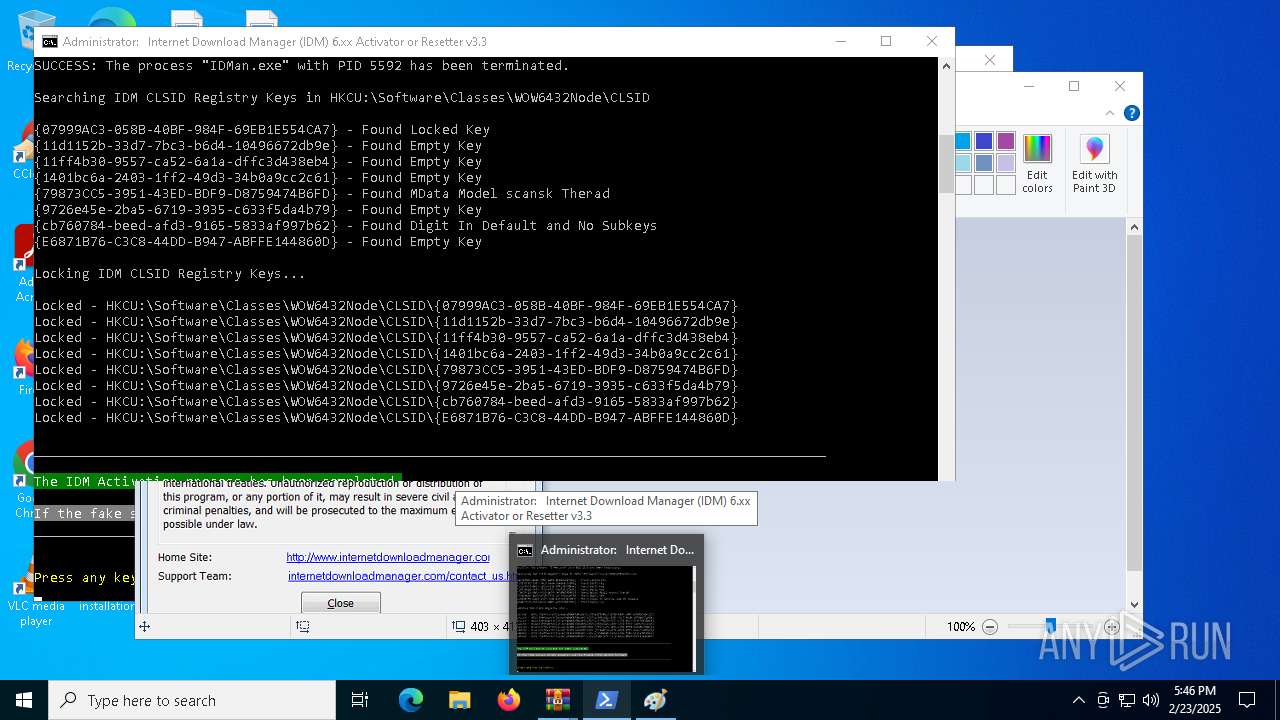Close the IDM Activator command window

(x=932, y=41)
